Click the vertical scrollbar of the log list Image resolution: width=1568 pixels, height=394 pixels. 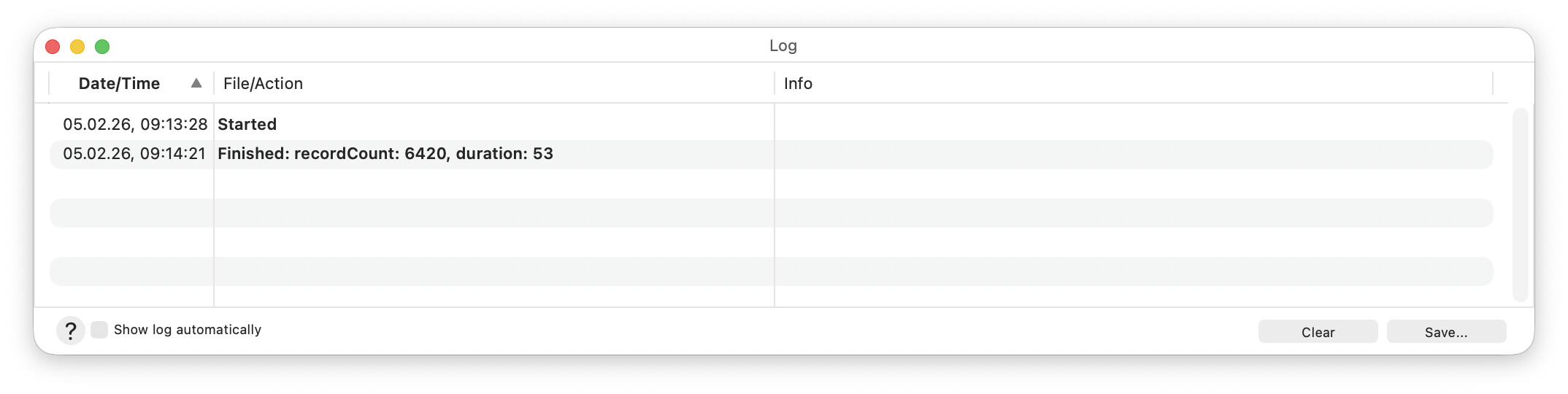coord(1520,204)
